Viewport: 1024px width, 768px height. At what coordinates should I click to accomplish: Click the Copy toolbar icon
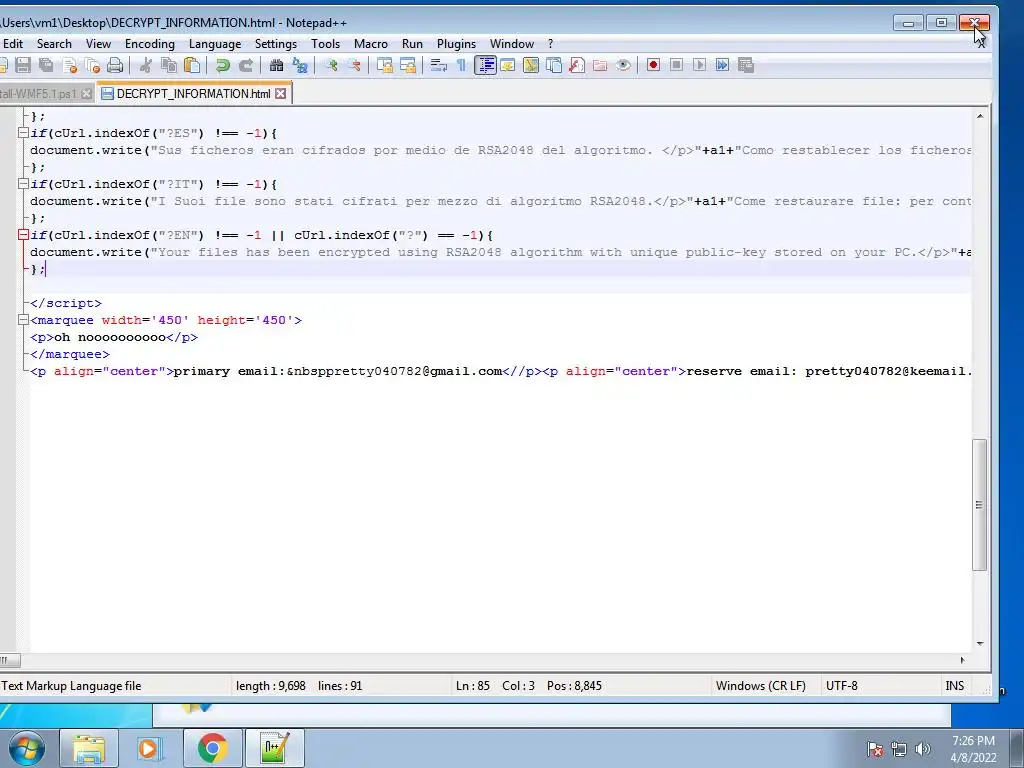point(168,65)
